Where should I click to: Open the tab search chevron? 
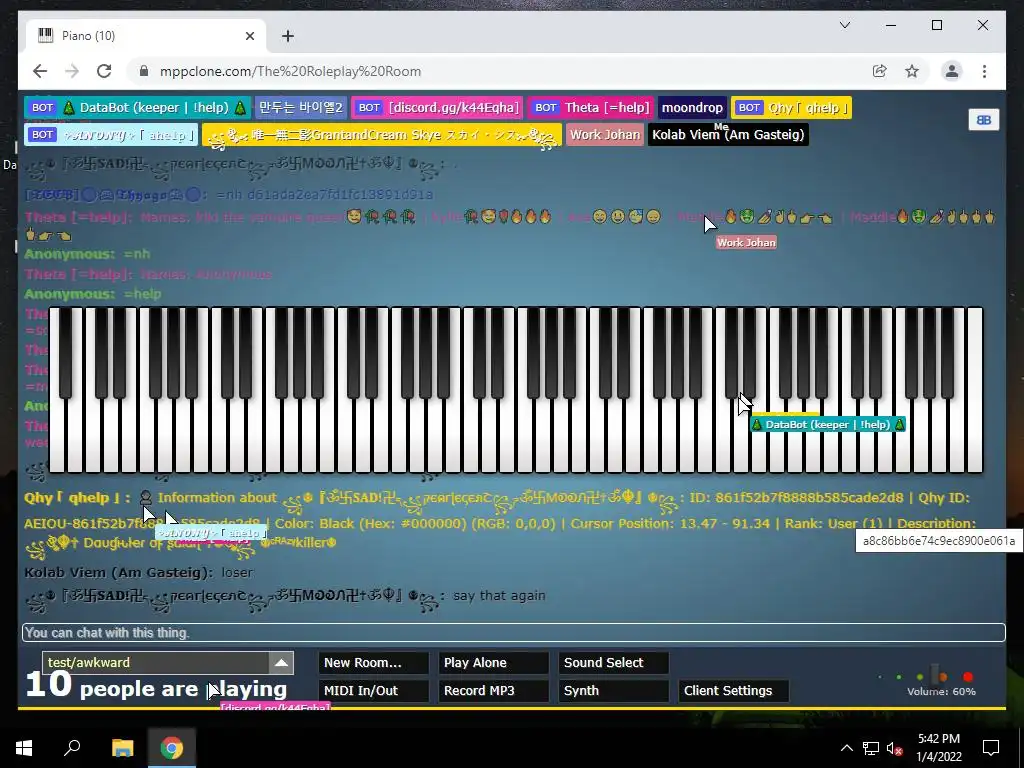844,25
